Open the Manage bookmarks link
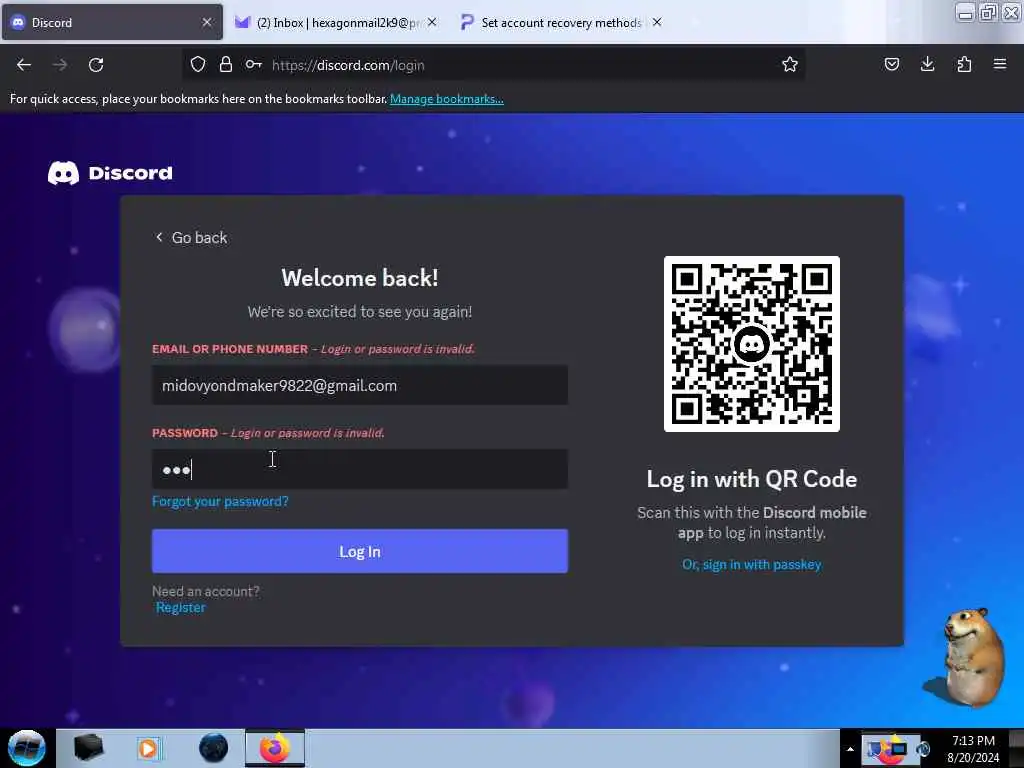Image resolution: width=1024 pixels, height=768 pixels. coord(447,99)
